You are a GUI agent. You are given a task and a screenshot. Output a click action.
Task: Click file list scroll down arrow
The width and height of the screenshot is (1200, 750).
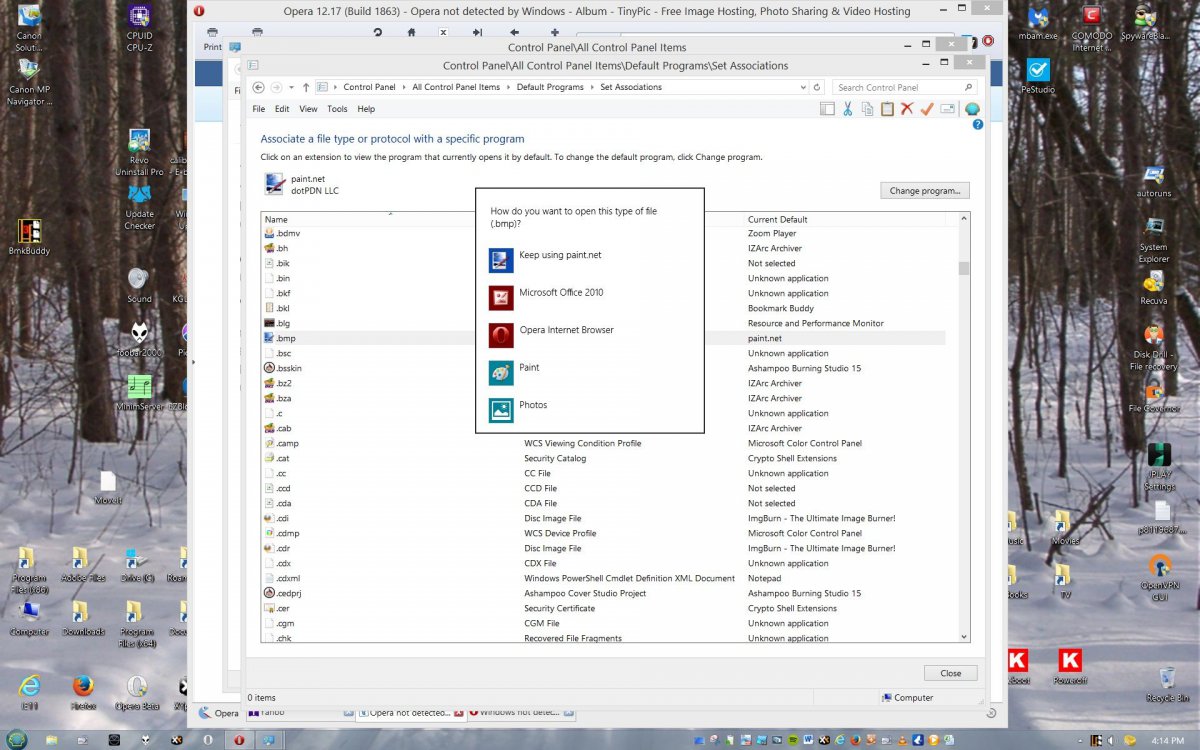click(964, 636)
